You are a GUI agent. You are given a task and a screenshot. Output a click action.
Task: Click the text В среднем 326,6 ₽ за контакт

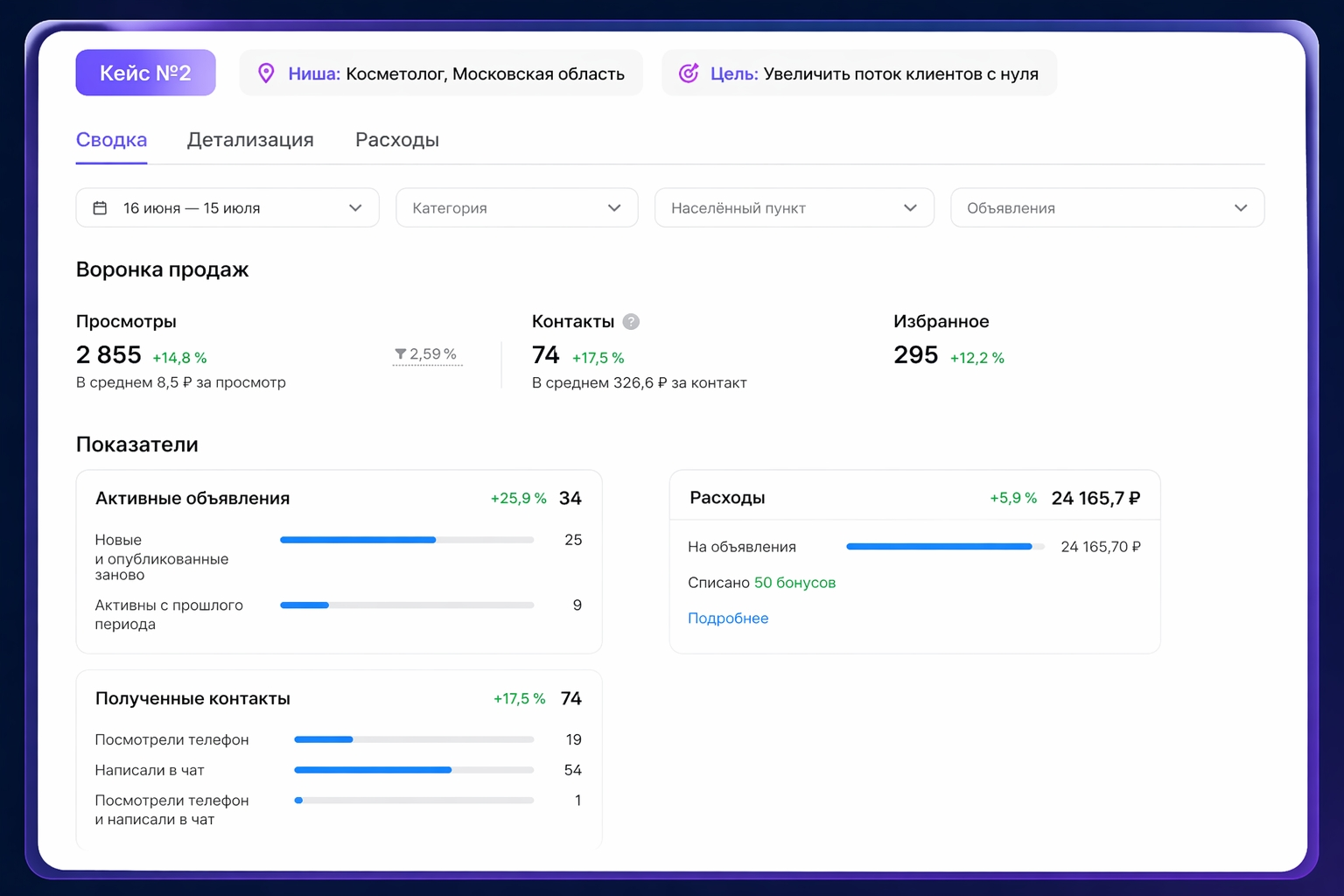coord(640,383)
